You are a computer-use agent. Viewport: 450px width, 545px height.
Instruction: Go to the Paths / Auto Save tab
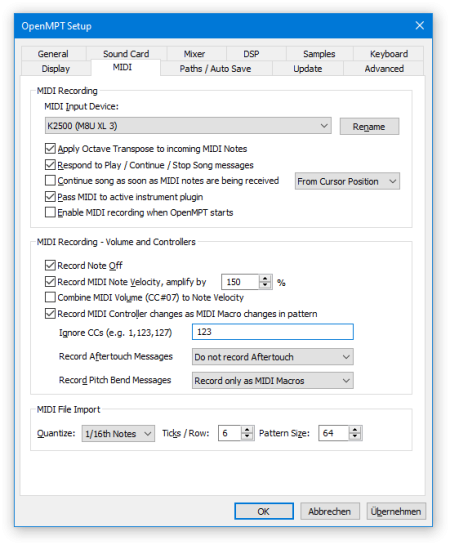215,68
